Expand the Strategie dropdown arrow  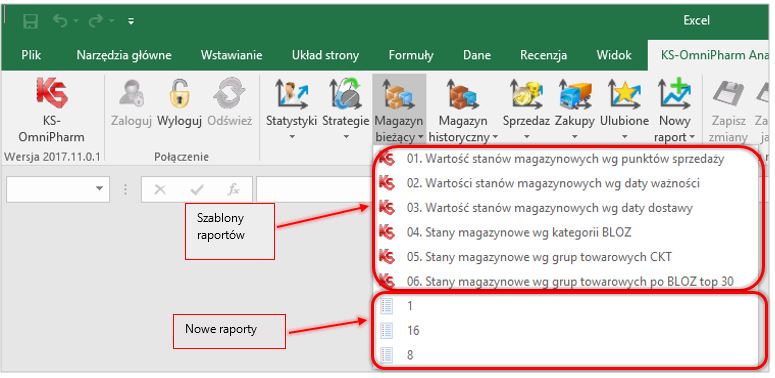(345, 136)
